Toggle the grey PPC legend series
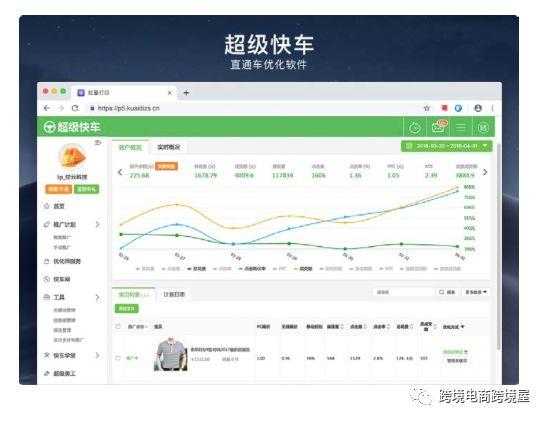Screen dimensions: 547x421 pyautogui.click(x=280, y=269)
